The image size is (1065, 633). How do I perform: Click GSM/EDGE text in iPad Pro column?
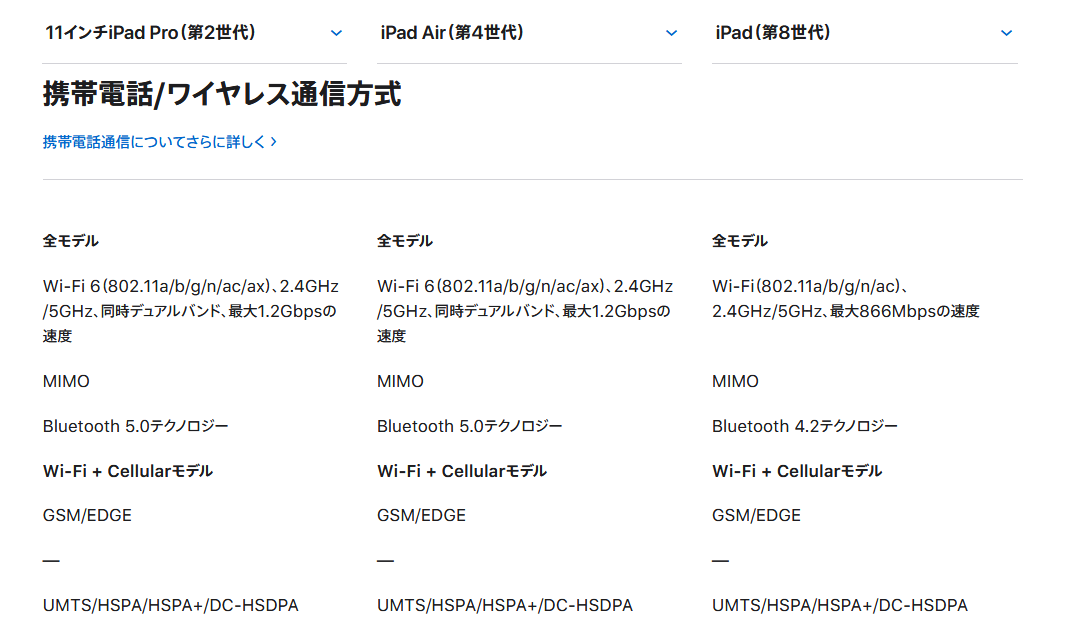point(87,516)
